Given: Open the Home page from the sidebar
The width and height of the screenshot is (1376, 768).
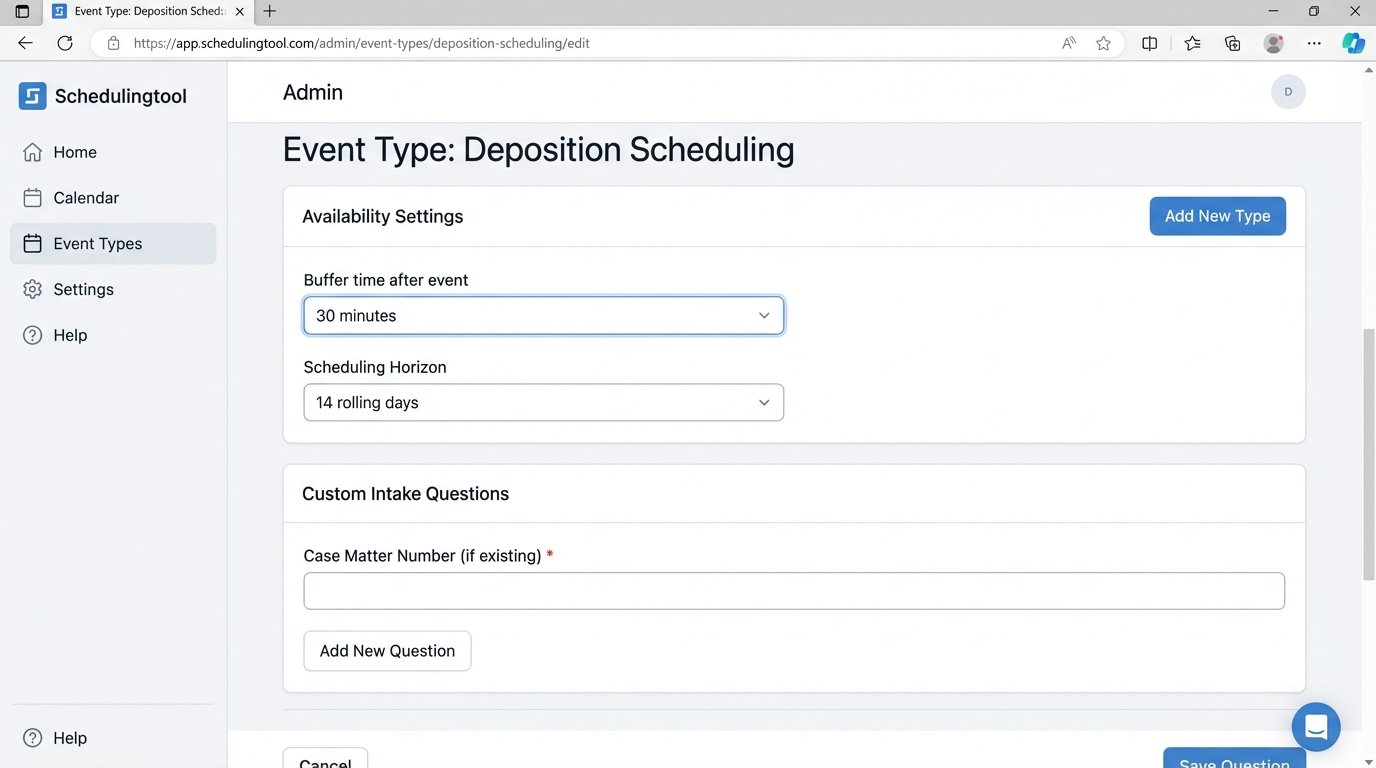Looking at the screenshot, I should pyautogui.click(x=74, y=151).
